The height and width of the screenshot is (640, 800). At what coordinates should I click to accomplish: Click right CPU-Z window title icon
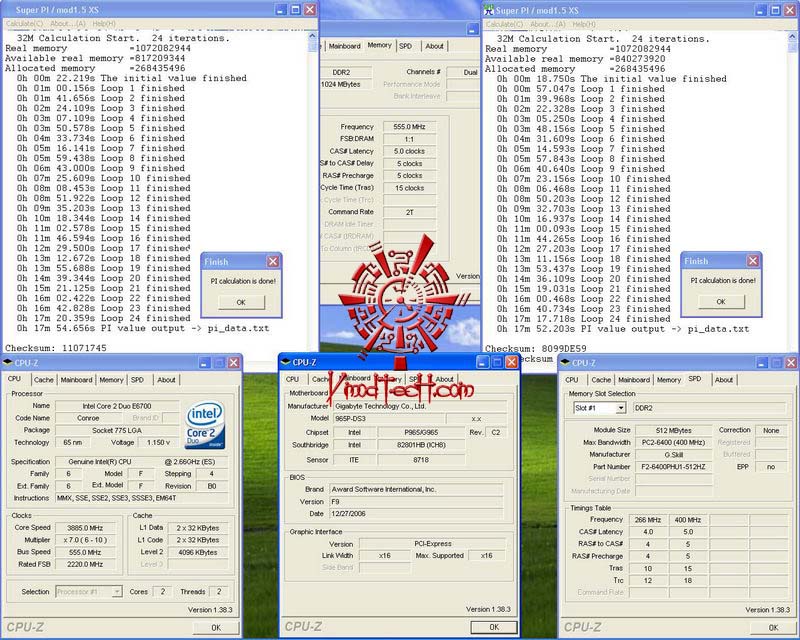tap(565, 362)
